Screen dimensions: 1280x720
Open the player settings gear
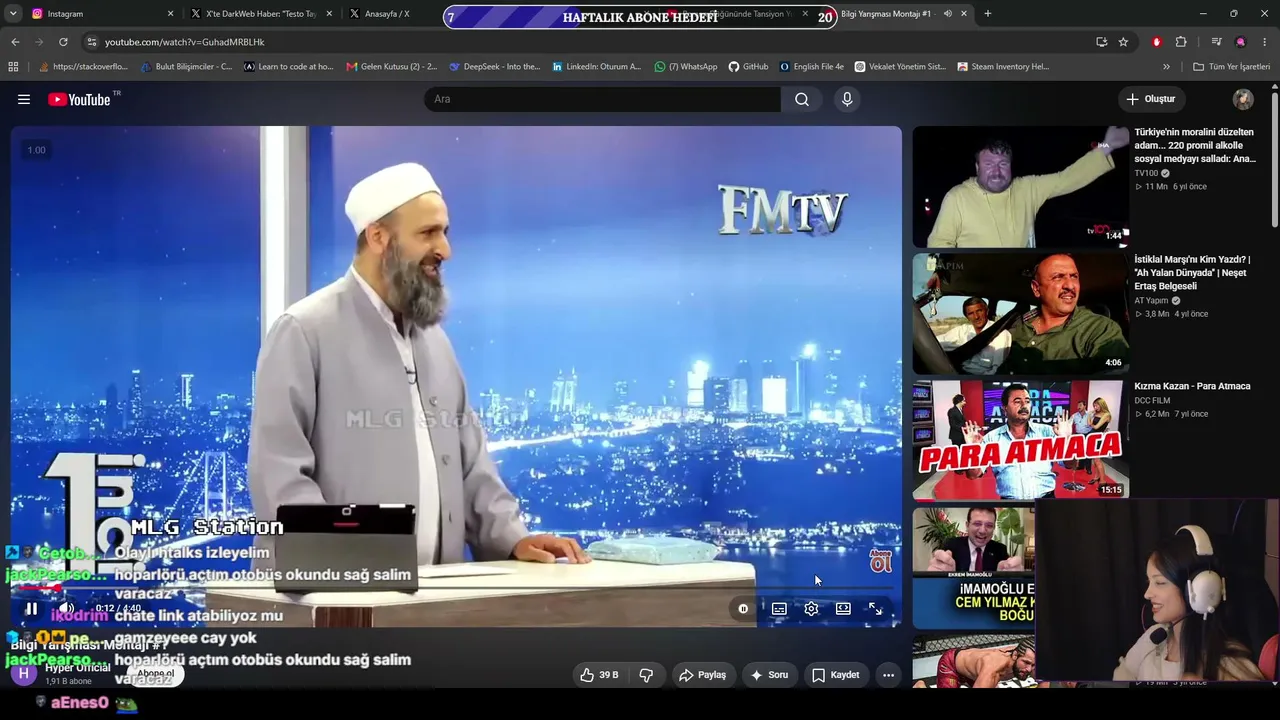click(x=811, y=608)
